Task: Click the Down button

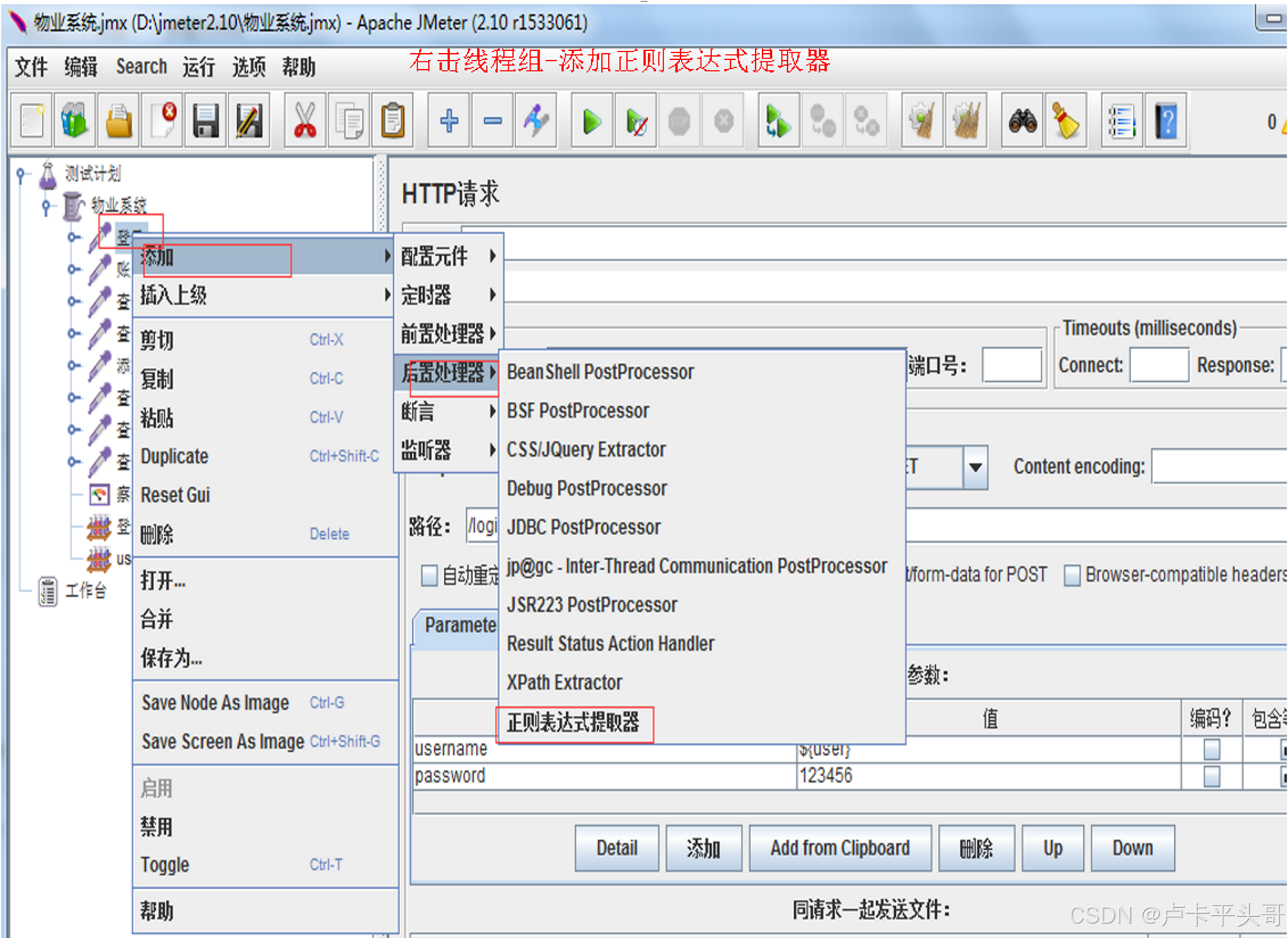Action: [x=1132, y=848]
